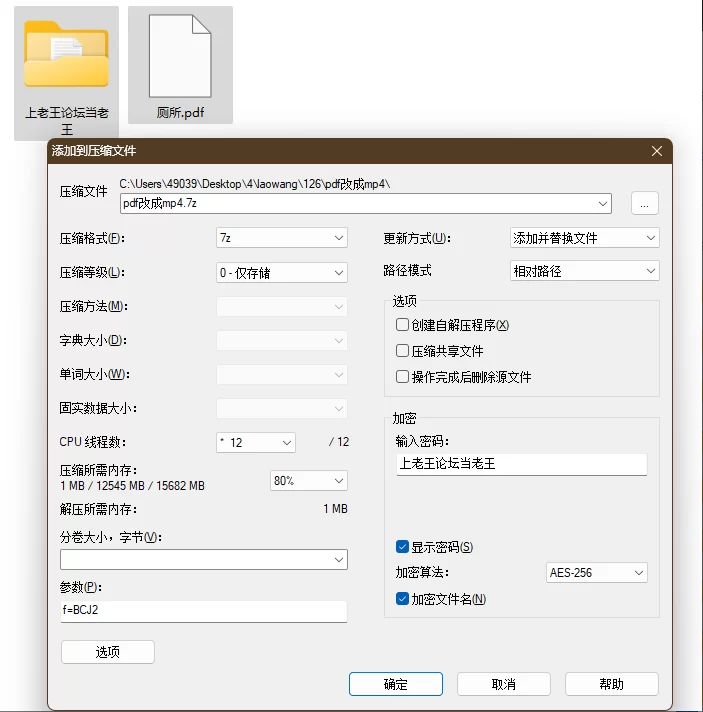The width and height of the screenshot is (703, 712).
Task: Open the browse (...) button for archive path
Action: pyautogui.click(x=644, y=203)
